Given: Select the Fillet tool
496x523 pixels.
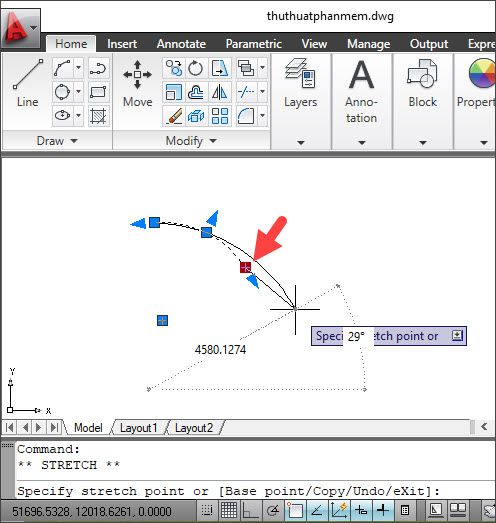Looking at the screenshot, I should [246, 115].
